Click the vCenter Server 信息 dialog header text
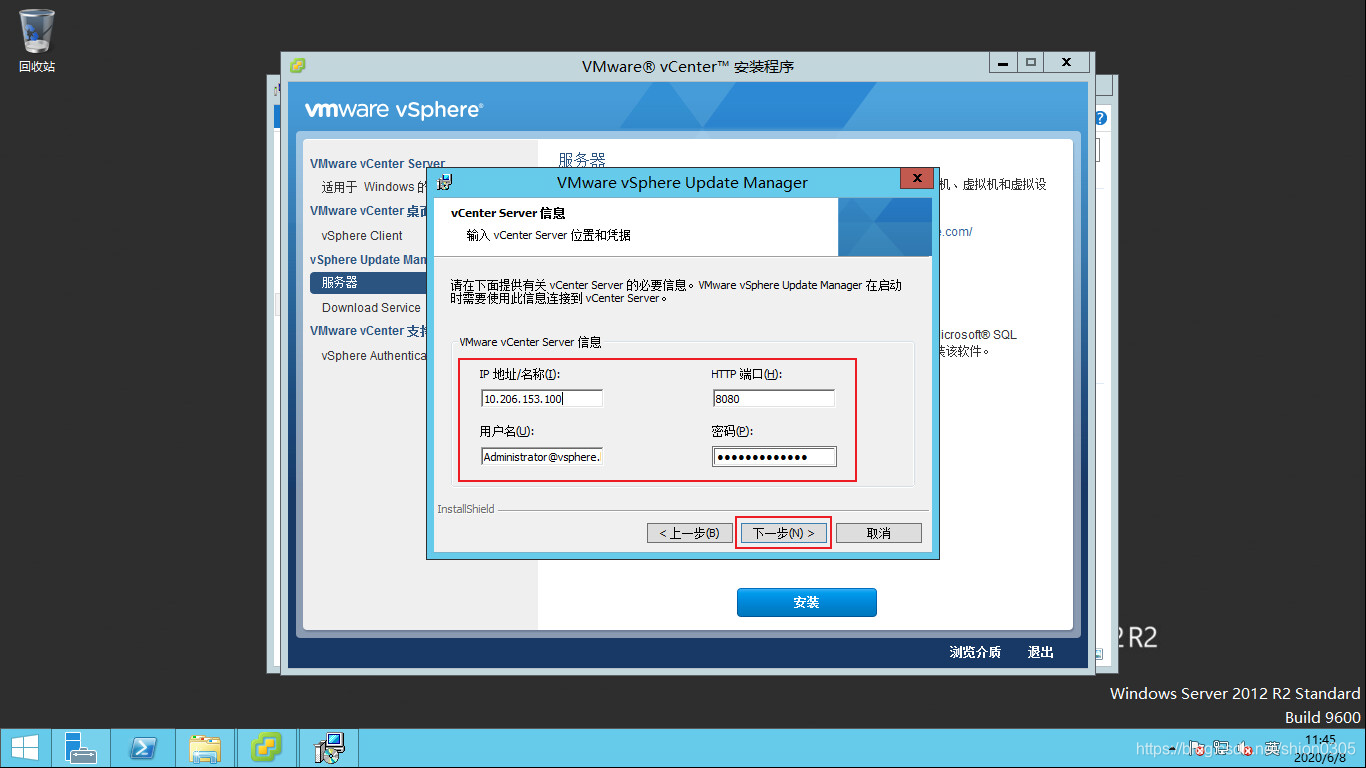Viewport: 1366px width, 768px height. coord(508,213)
